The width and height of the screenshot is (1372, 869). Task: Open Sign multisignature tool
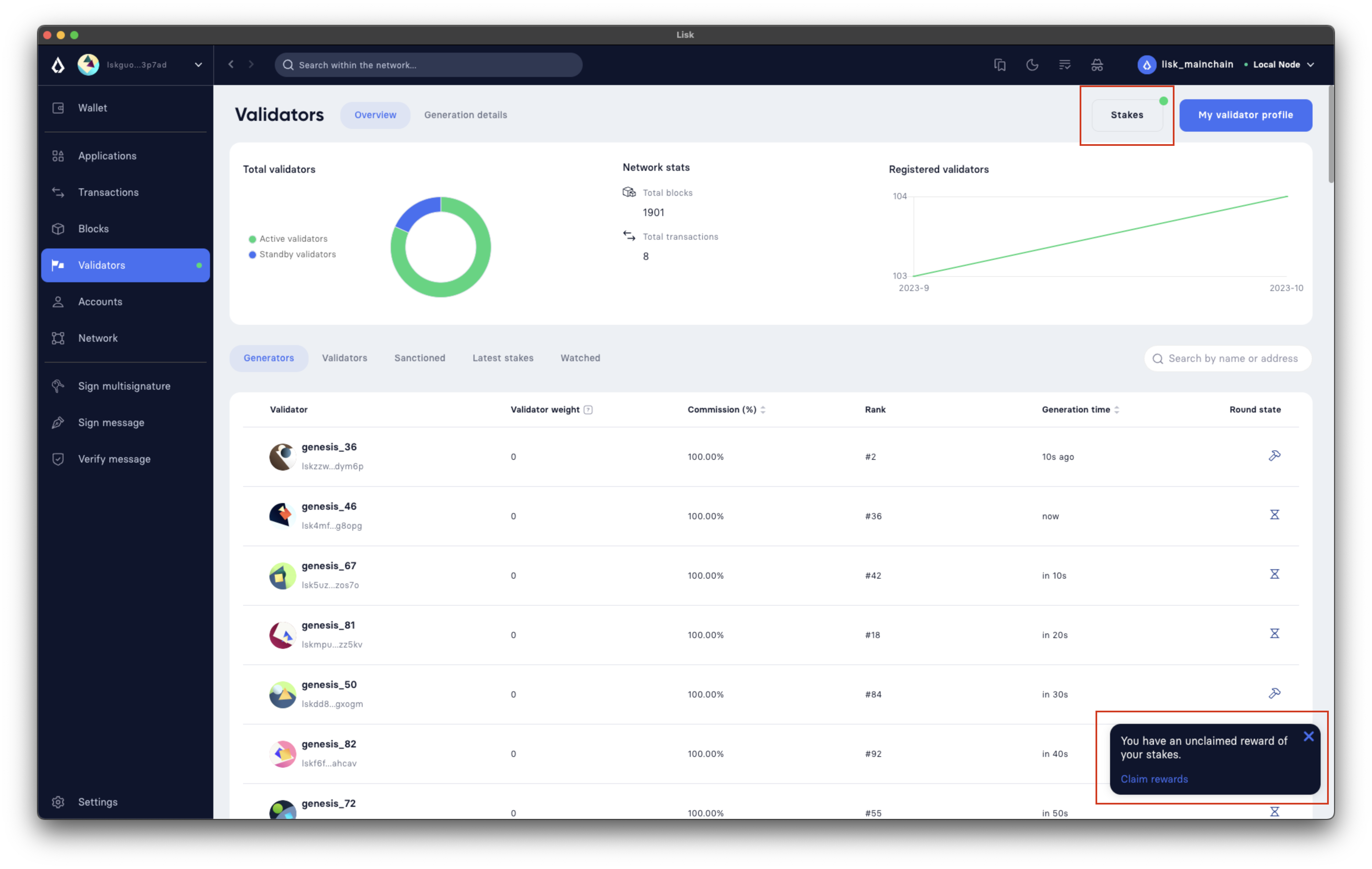125,386
